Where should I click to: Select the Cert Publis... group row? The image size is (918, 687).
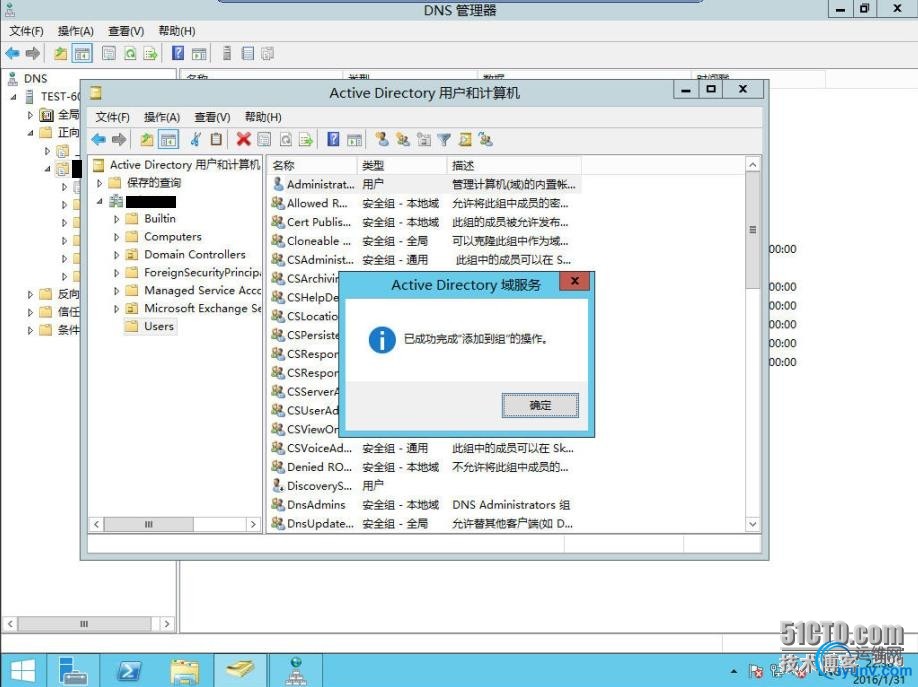tap(425, 223)
